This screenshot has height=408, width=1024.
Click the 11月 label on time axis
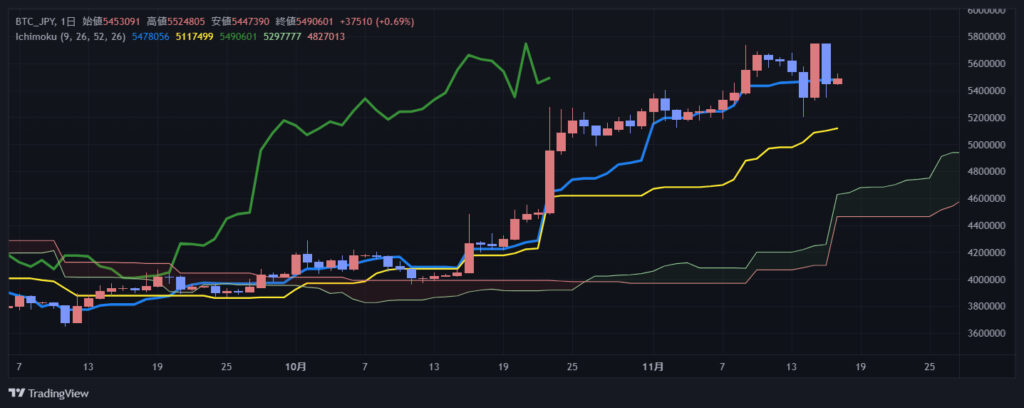652,367
